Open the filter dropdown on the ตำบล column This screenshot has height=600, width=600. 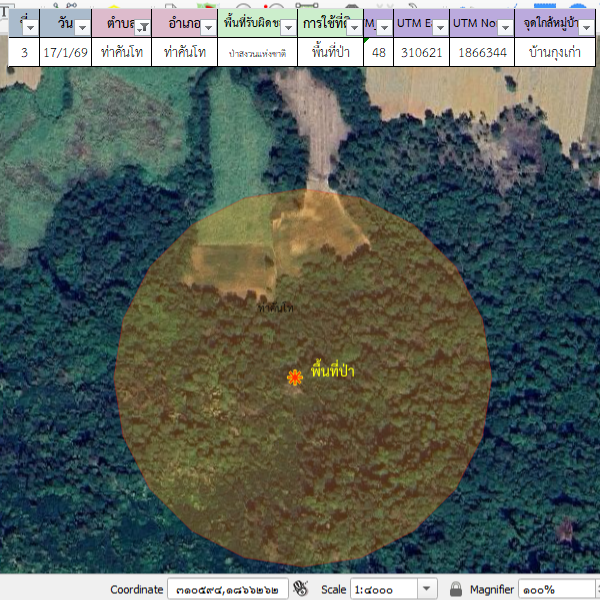[142, 27]
